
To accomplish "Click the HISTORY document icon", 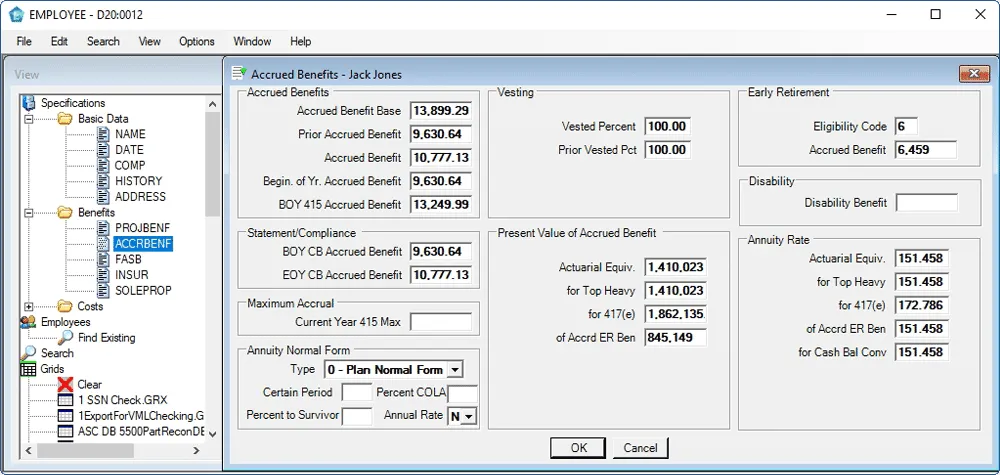I will [x=104, y=181].
